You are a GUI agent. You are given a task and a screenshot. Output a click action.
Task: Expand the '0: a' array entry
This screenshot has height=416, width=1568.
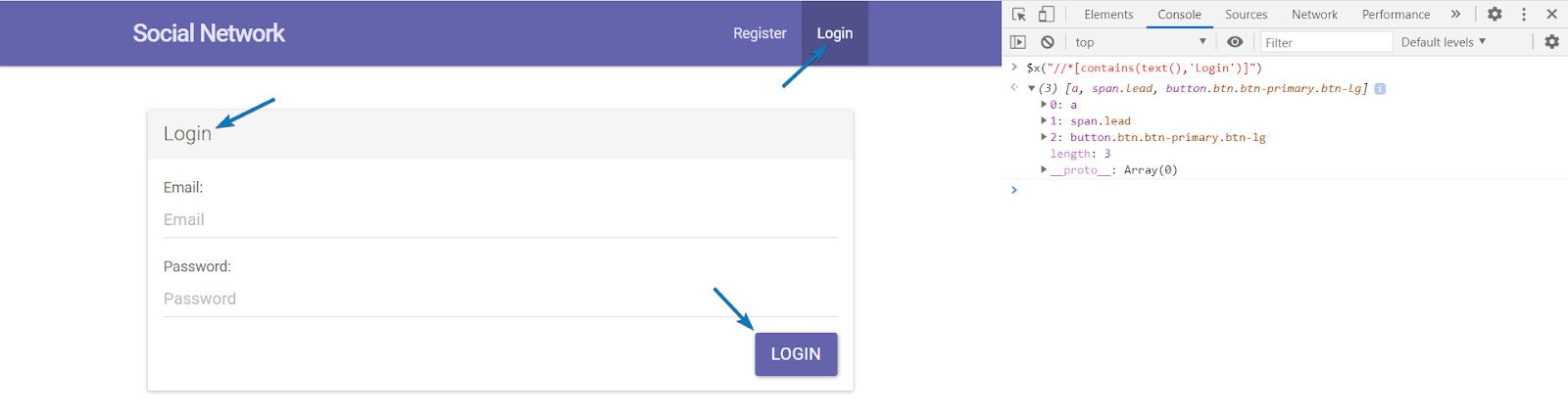[1044, 105]
